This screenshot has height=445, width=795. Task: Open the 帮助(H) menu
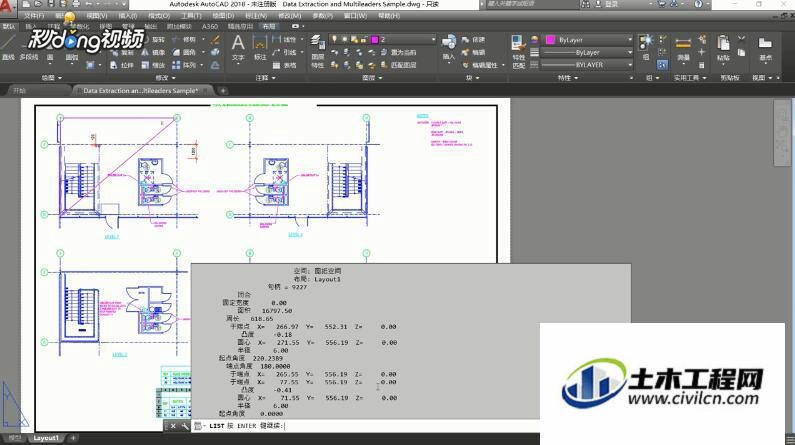click(x=389, y=16)
